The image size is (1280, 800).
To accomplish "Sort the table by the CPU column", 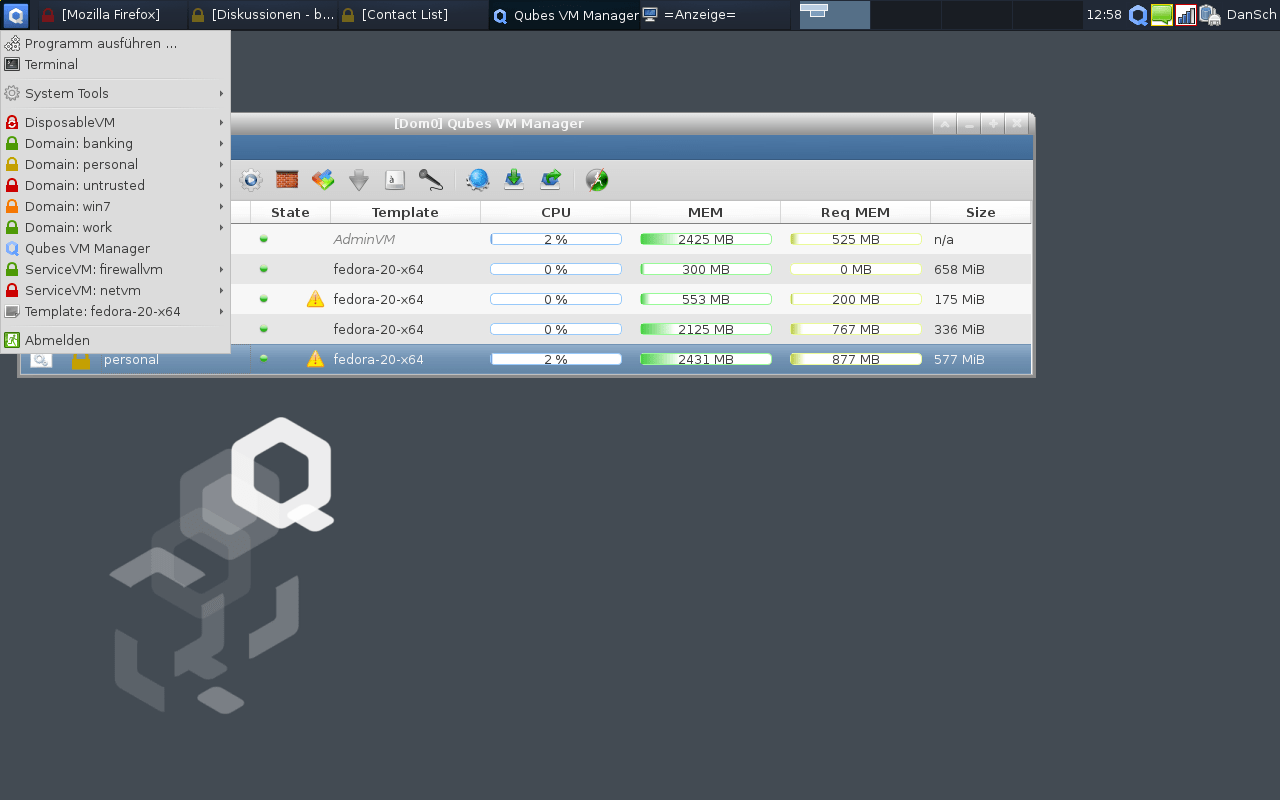I will tap(555, 212).
